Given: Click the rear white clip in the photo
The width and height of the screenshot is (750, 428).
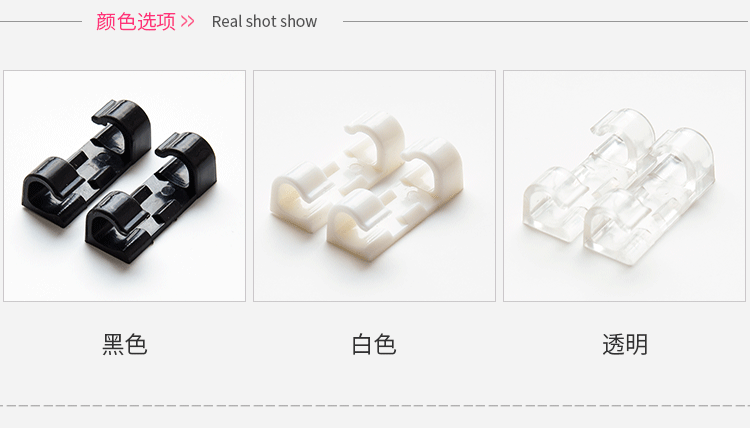Looking at the screenshot, I should (x=337, y=172).
